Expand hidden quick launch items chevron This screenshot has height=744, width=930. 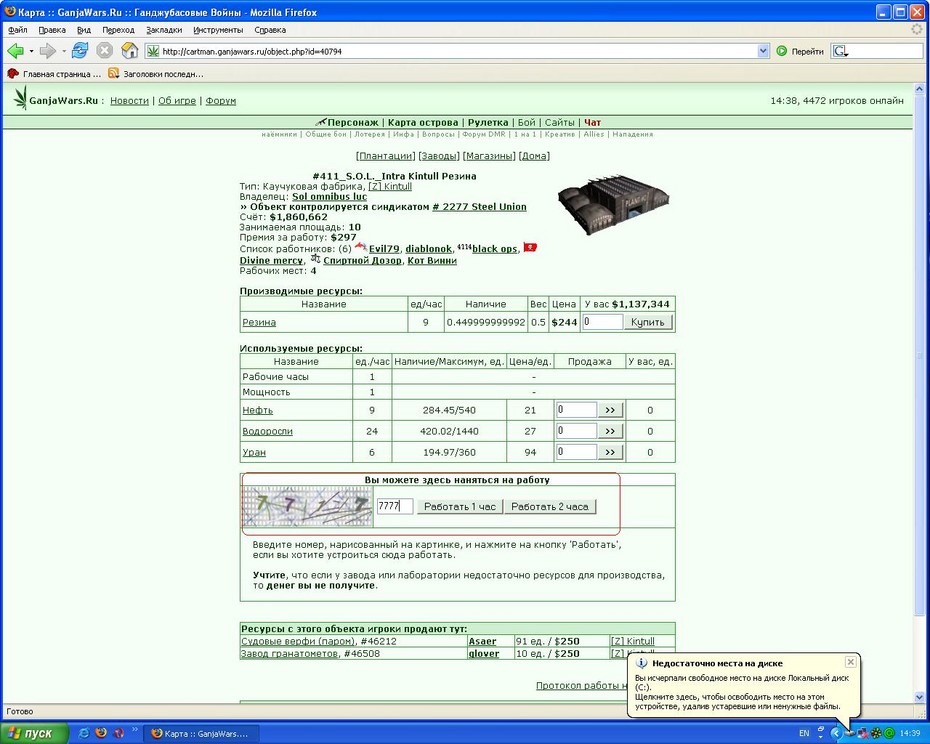click(x=135, y=729)
